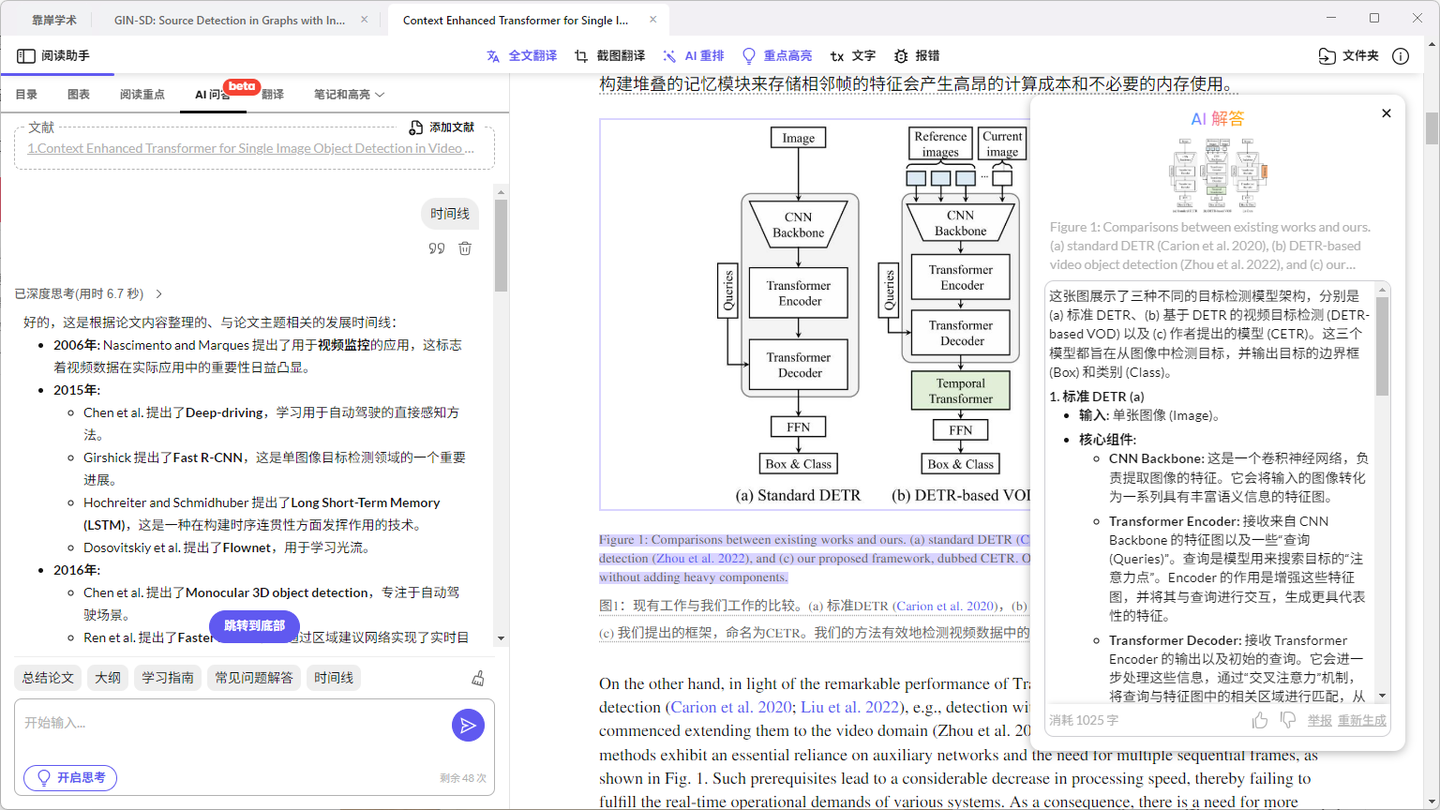
Task: Delete the timeline answer via trash icon
Action: (464, 247)
